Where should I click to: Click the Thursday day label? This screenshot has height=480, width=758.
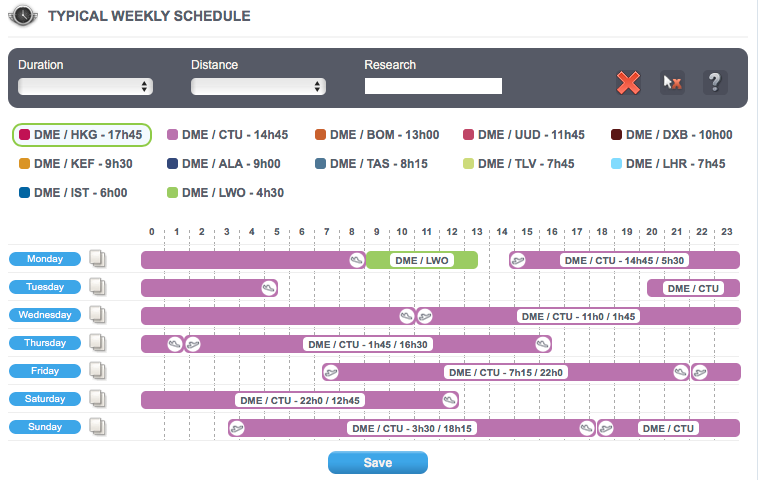pyautogui.click(x=45, y=343)
